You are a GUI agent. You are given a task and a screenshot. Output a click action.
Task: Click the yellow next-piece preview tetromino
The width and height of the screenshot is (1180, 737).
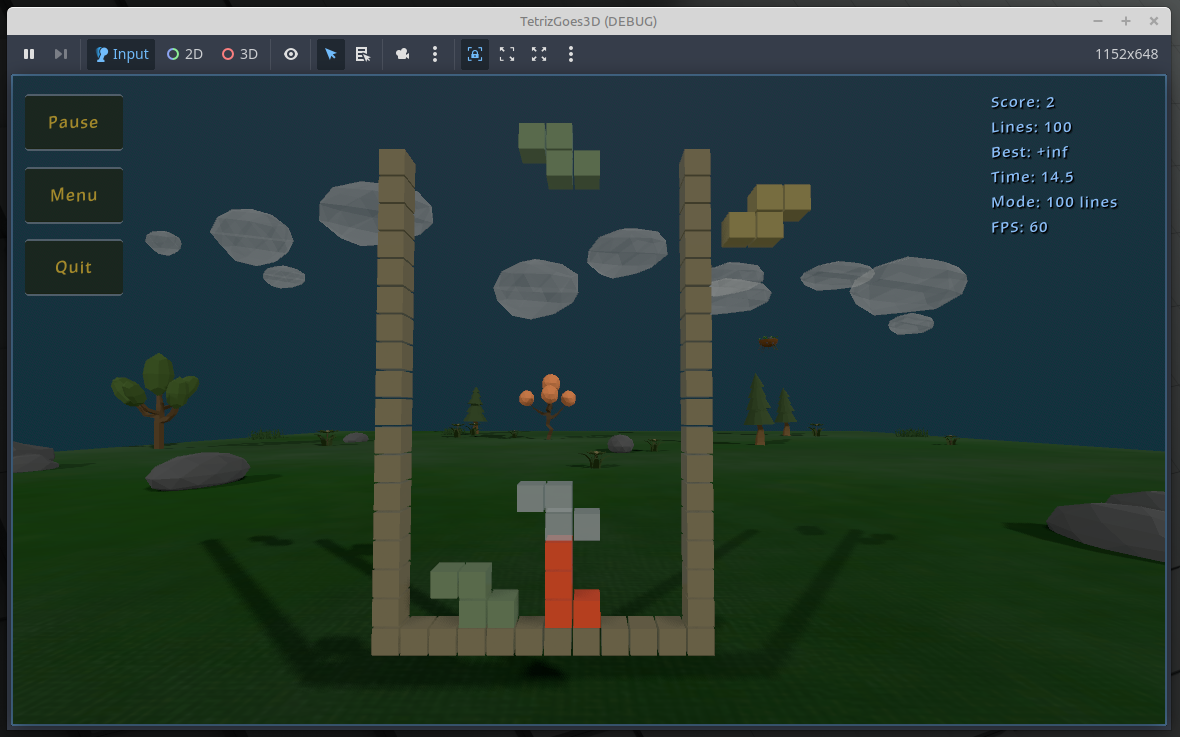(766, 215)
